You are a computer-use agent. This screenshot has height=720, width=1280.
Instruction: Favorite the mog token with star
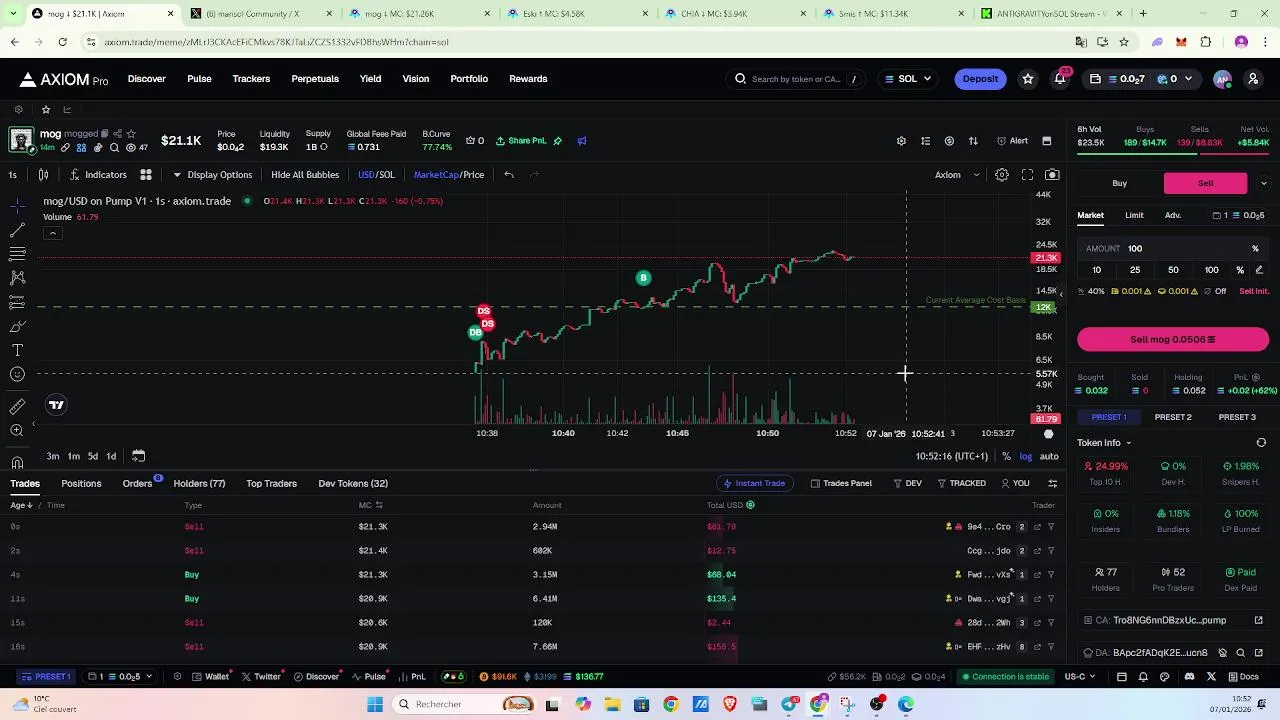[x=131, y=134]
